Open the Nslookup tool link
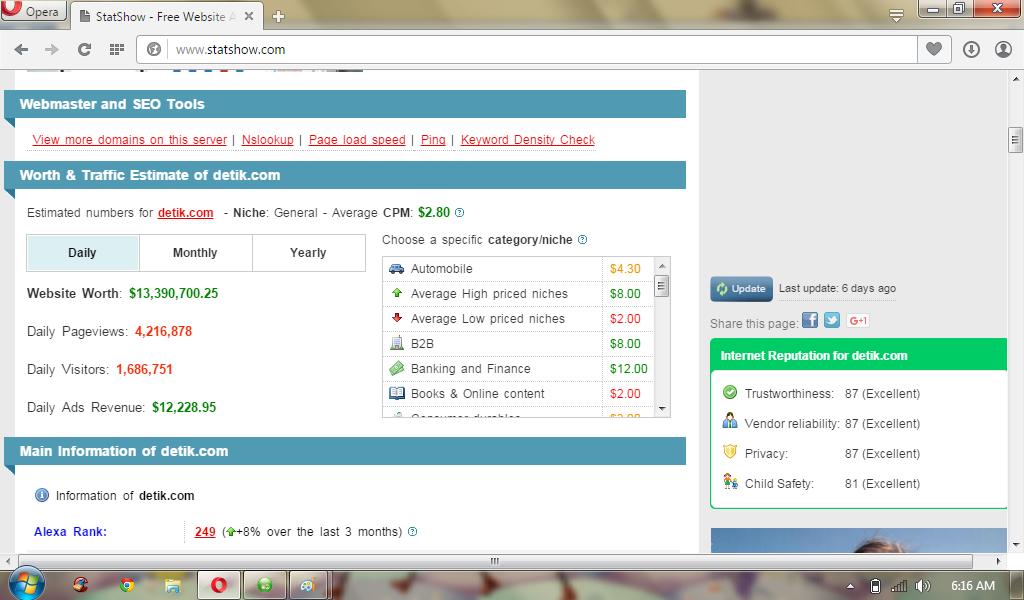1024x600 pixels. click(268, 140)
